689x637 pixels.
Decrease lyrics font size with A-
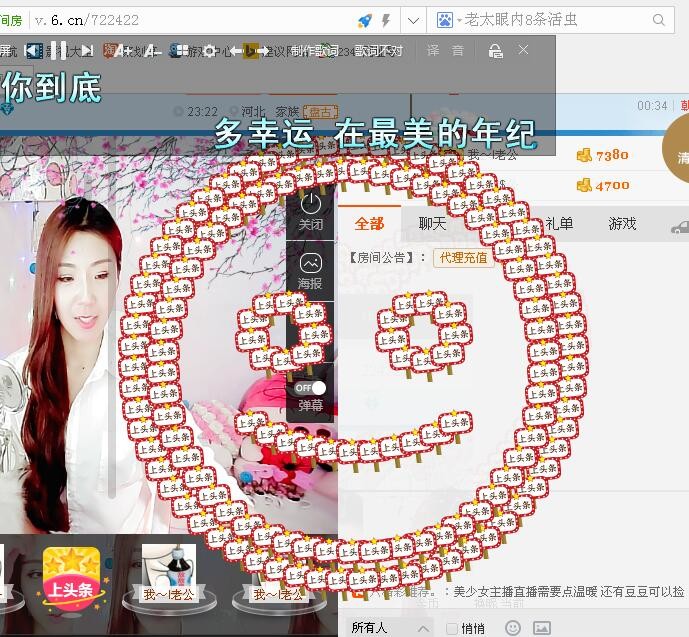[152, 51]
